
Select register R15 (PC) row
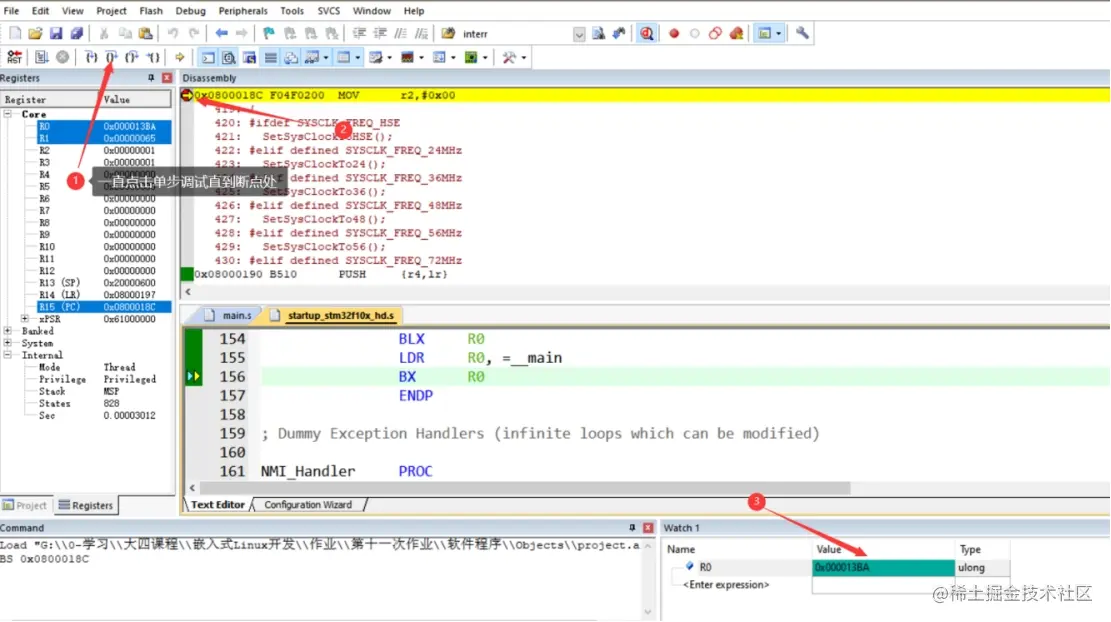coord(104,307)
